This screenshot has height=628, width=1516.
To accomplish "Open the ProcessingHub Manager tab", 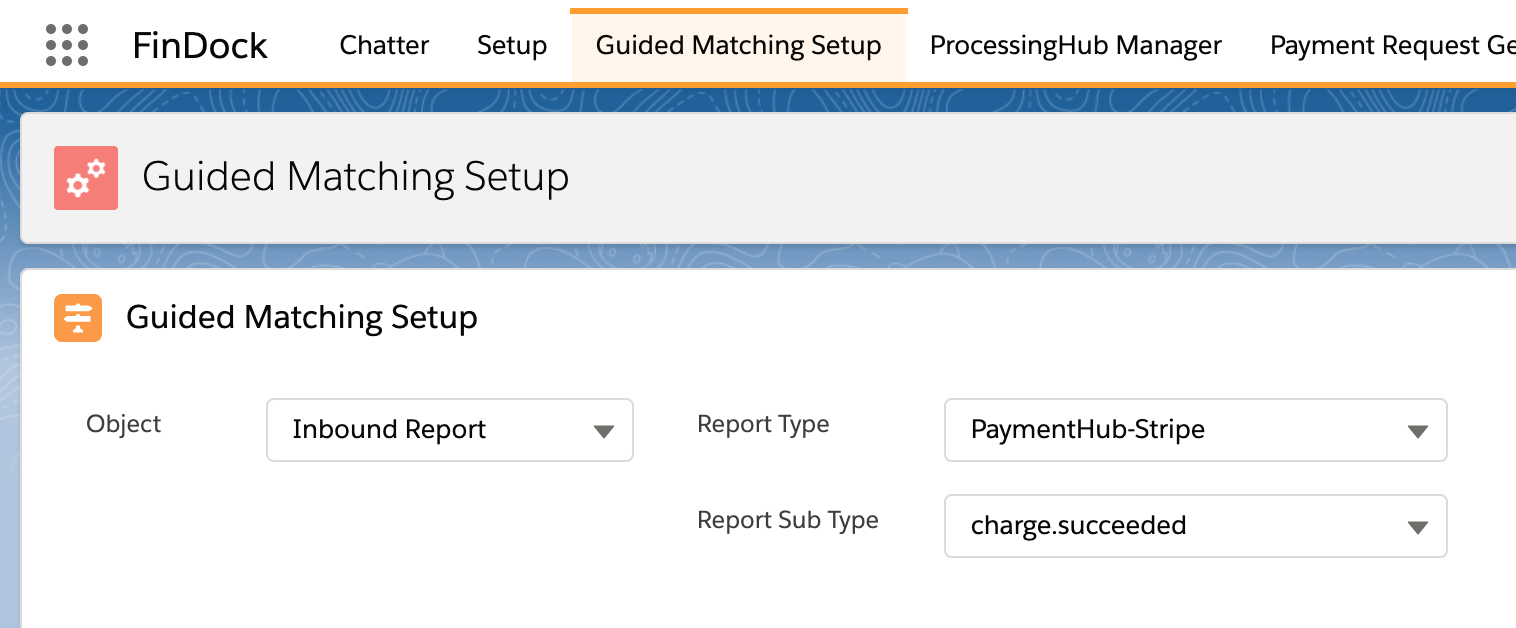I will pos(1075,45).
